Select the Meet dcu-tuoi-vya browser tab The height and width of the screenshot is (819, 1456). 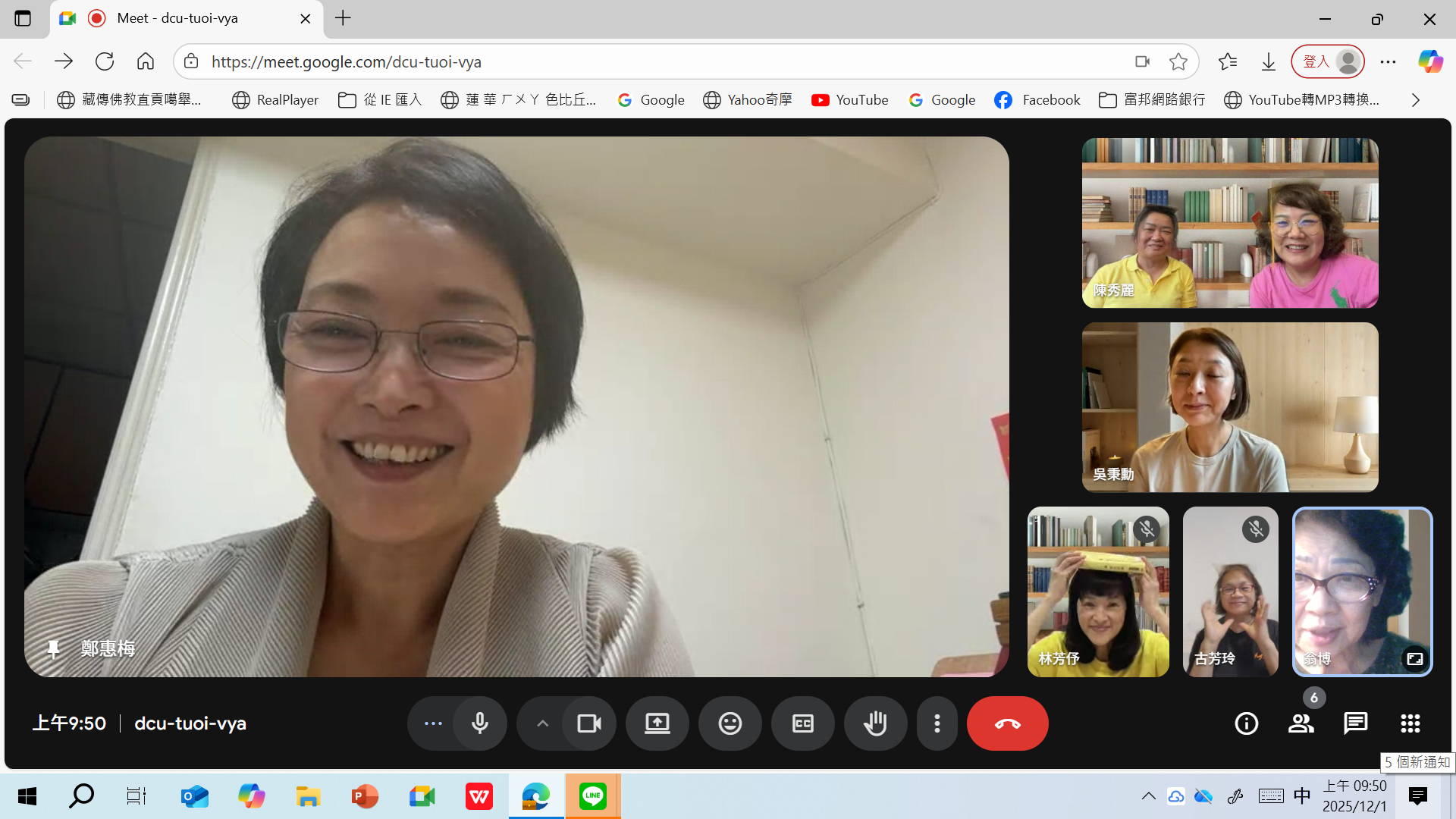[178, 18]
